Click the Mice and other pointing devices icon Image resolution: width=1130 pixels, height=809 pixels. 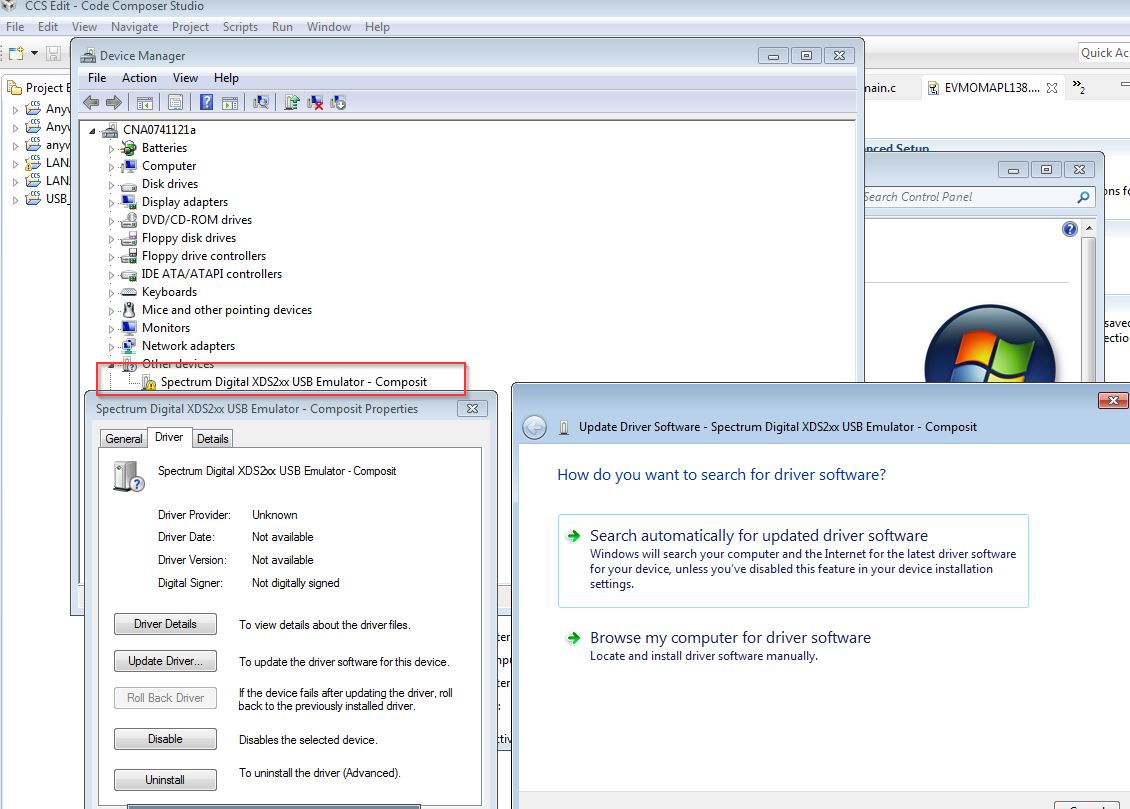tap(129, 310)
